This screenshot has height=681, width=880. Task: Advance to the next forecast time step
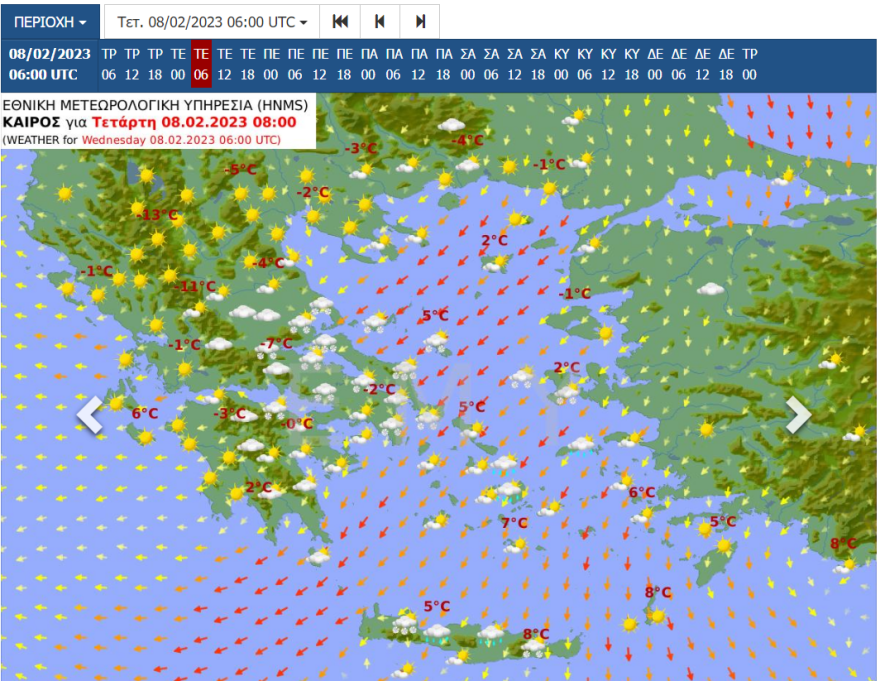pyautogui.click(x=420, y=21)
